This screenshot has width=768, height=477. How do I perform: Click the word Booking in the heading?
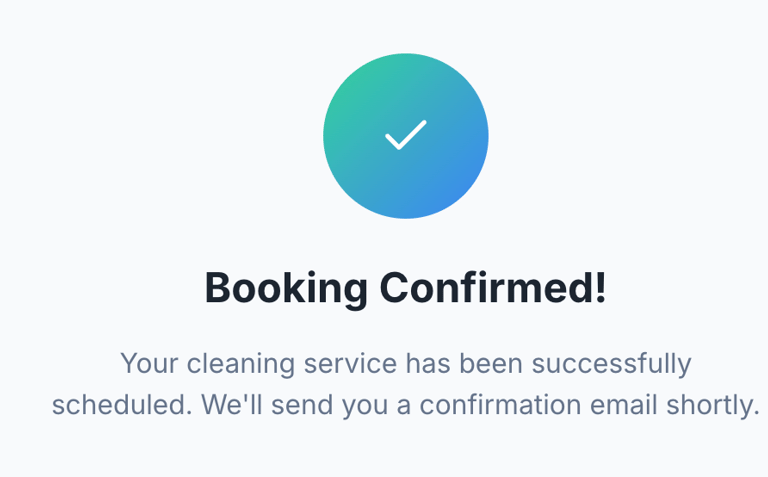286,288
